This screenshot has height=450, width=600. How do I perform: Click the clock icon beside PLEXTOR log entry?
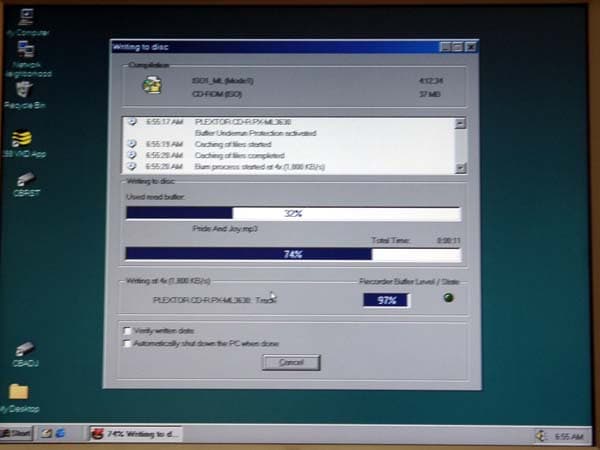pyautogui.click(x=132, y=122)
